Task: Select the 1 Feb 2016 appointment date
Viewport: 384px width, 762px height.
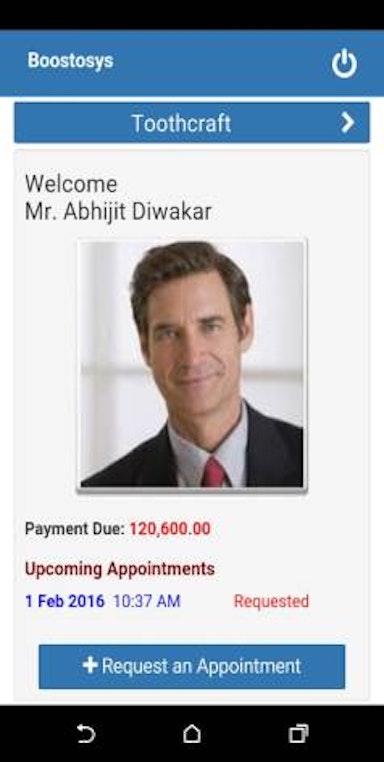Action: 65,601
